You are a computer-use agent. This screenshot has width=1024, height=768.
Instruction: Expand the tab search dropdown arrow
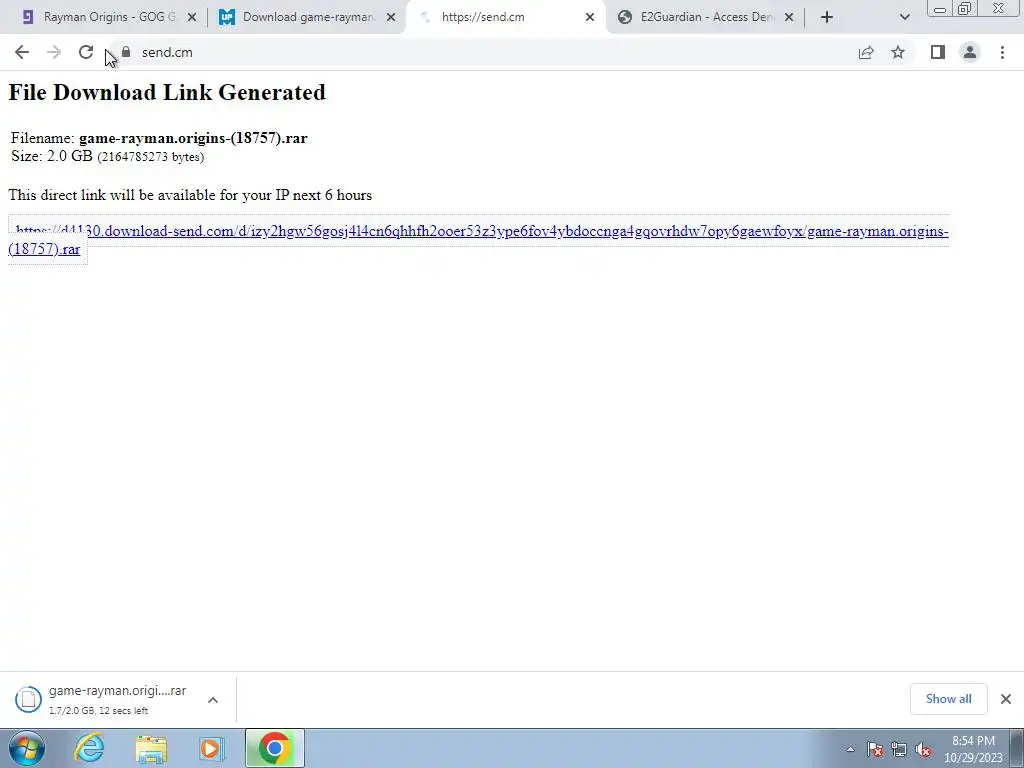(x=904, y=17)
